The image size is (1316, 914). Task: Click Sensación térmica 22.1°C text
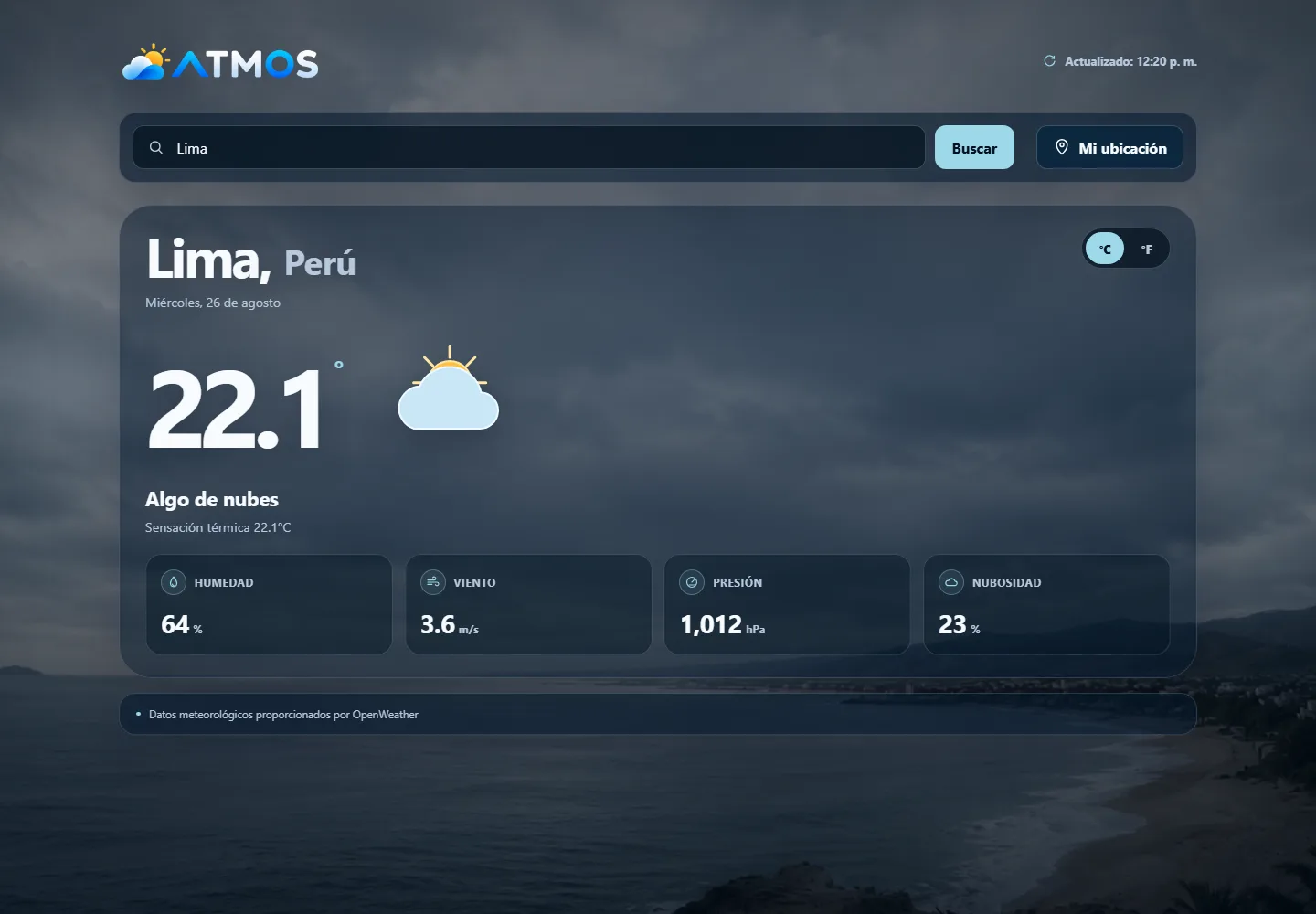[x=218, y=527]
